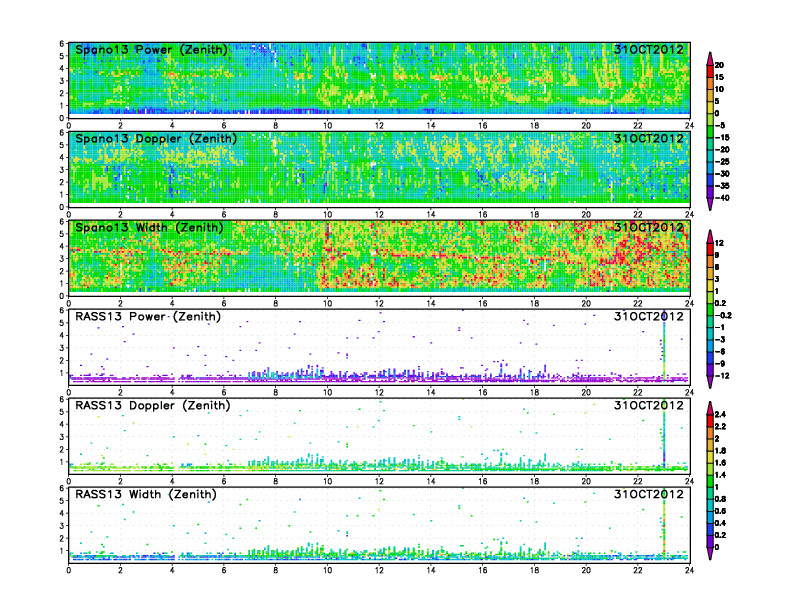Click the "15" label on the top colorbar

point(719,77)
